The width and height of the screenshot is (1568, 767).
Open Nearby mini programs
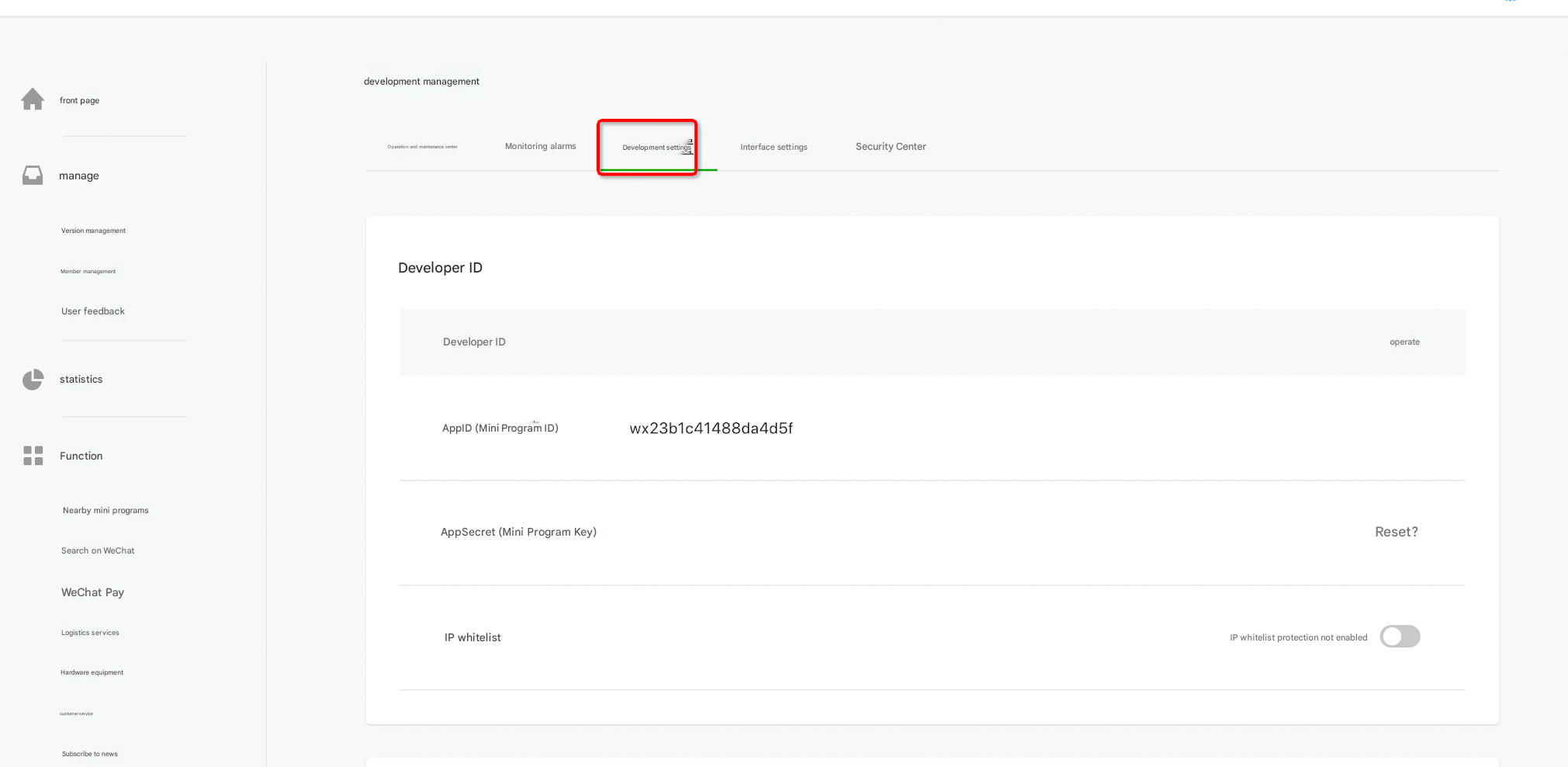[x=106, y=510]
